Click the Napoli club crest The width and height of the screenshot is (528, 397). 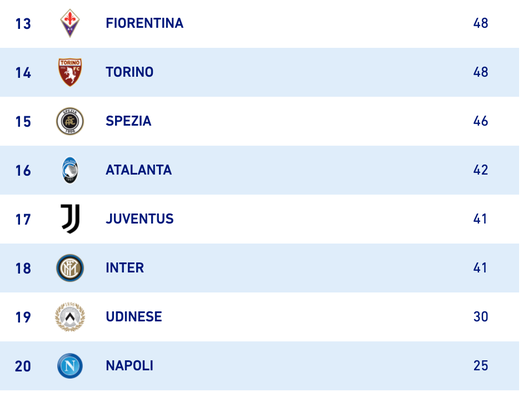point(70,366)
